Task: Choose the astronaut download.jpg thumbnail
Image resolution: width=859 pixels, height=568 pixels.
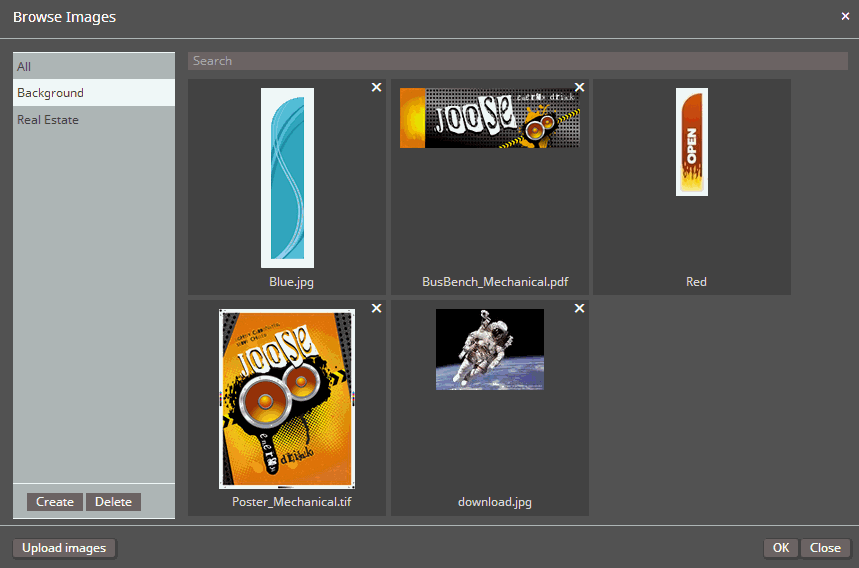Action: click(x=489, y=349)
